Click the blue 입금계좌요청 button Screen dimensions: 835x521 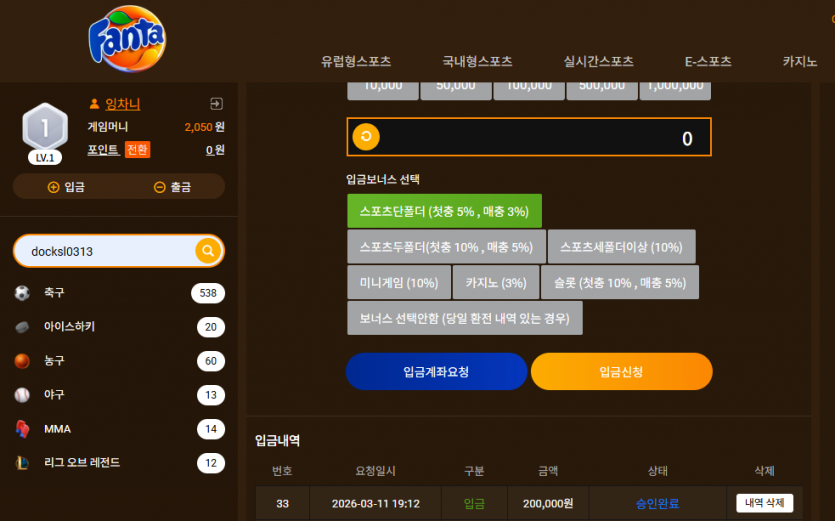point(436,371)
